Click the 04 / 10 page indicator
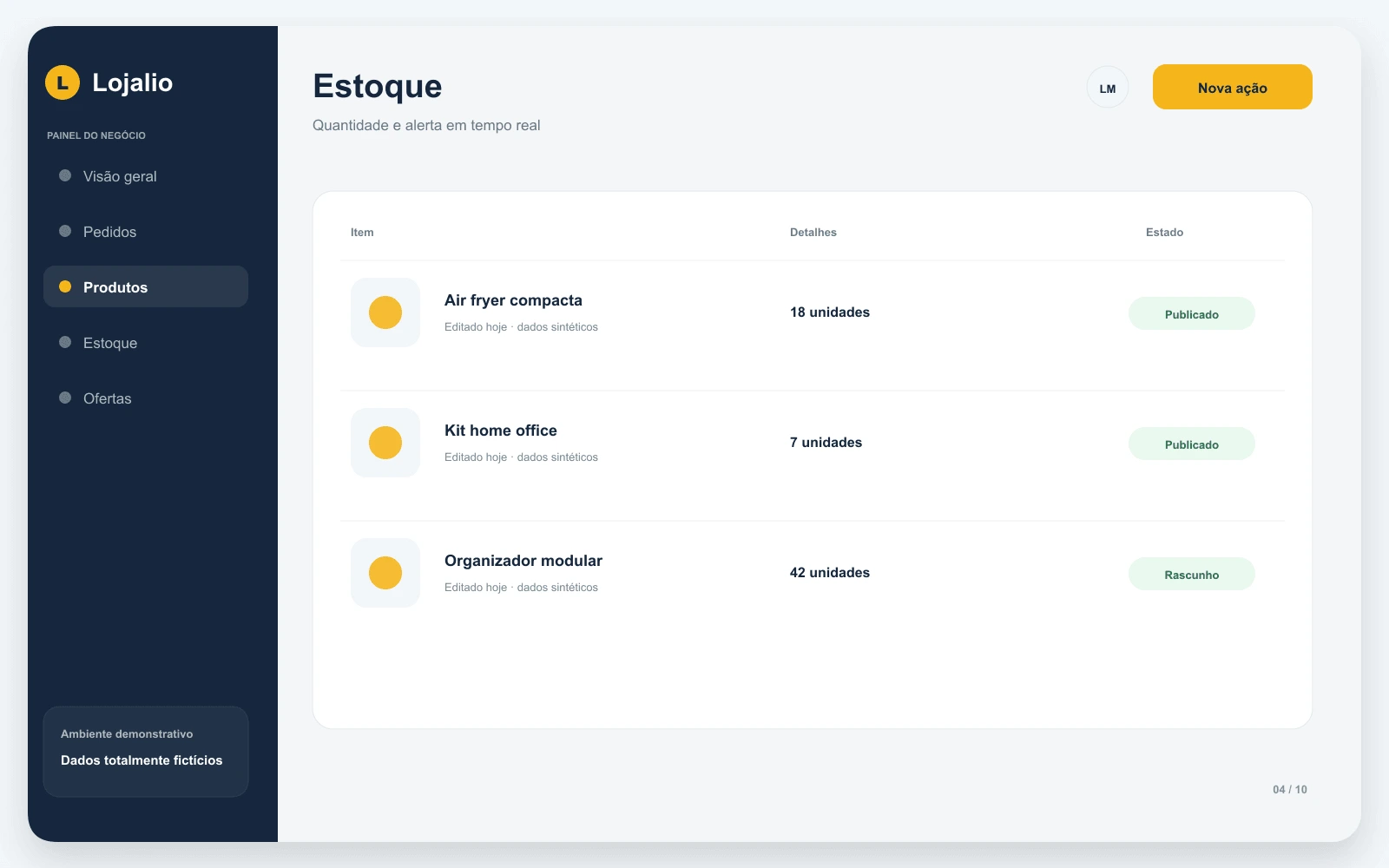Screen dimensions: 1389x868 click(x=1290, y=790)
